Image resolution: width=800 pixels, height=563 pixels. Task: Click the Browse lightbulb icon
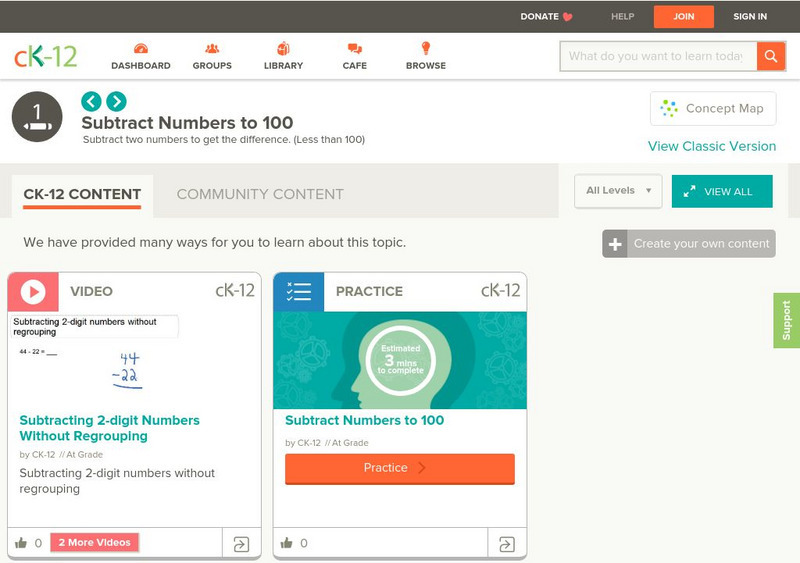(x=426, y=49)
